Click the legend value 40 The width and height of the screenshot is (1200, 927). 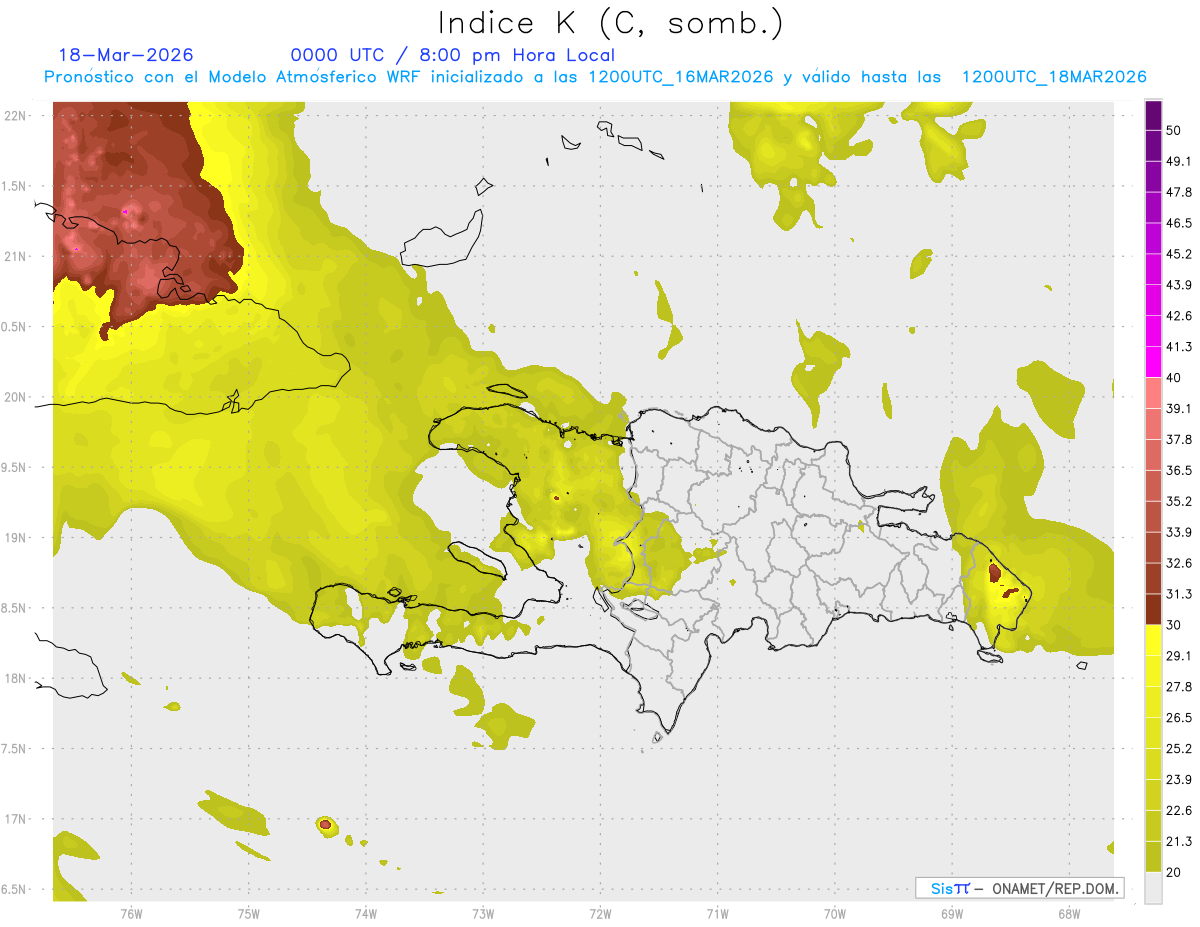click(x=1174, y=378)
